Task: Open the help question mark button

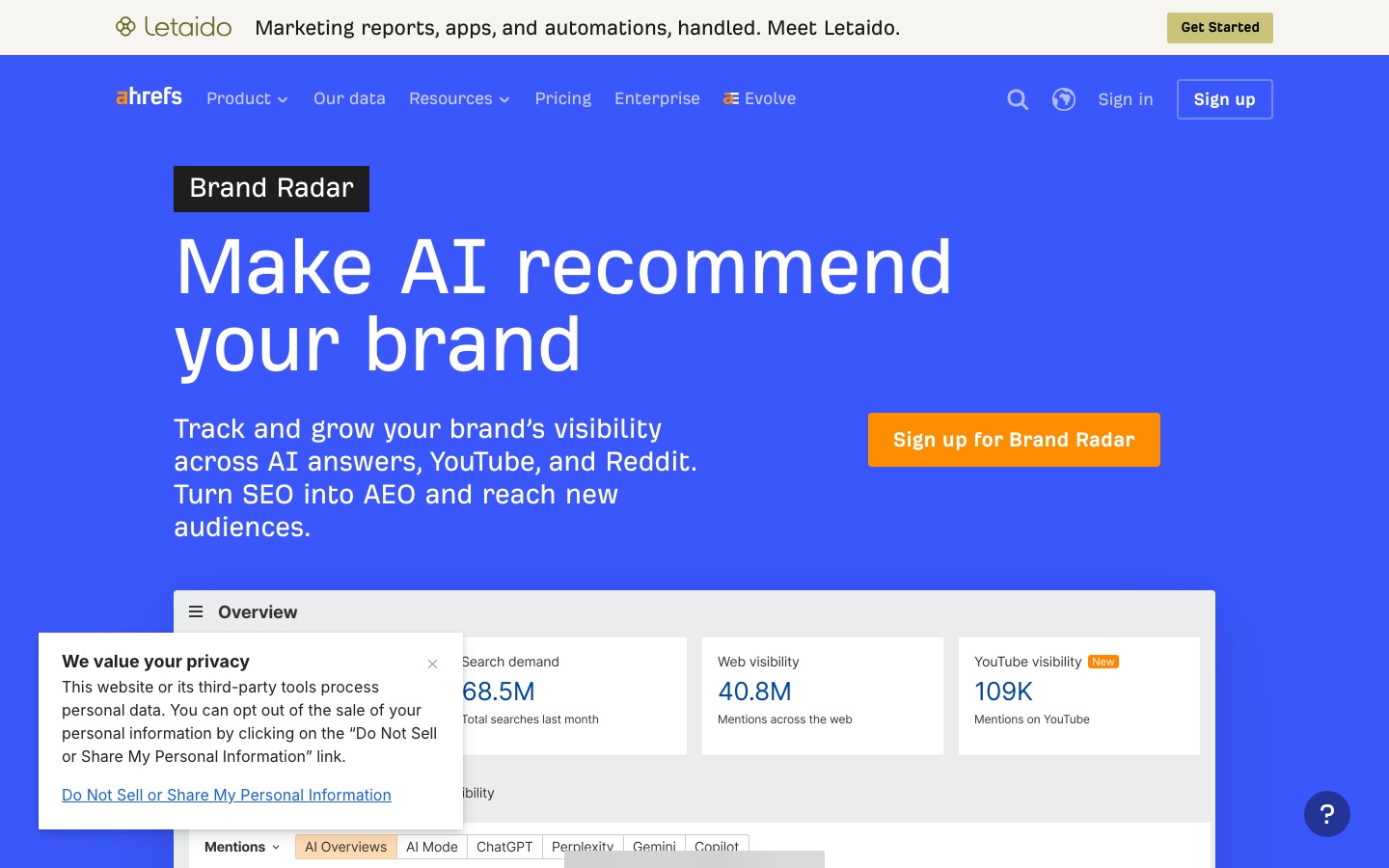Action: (x=1327, y=814)
